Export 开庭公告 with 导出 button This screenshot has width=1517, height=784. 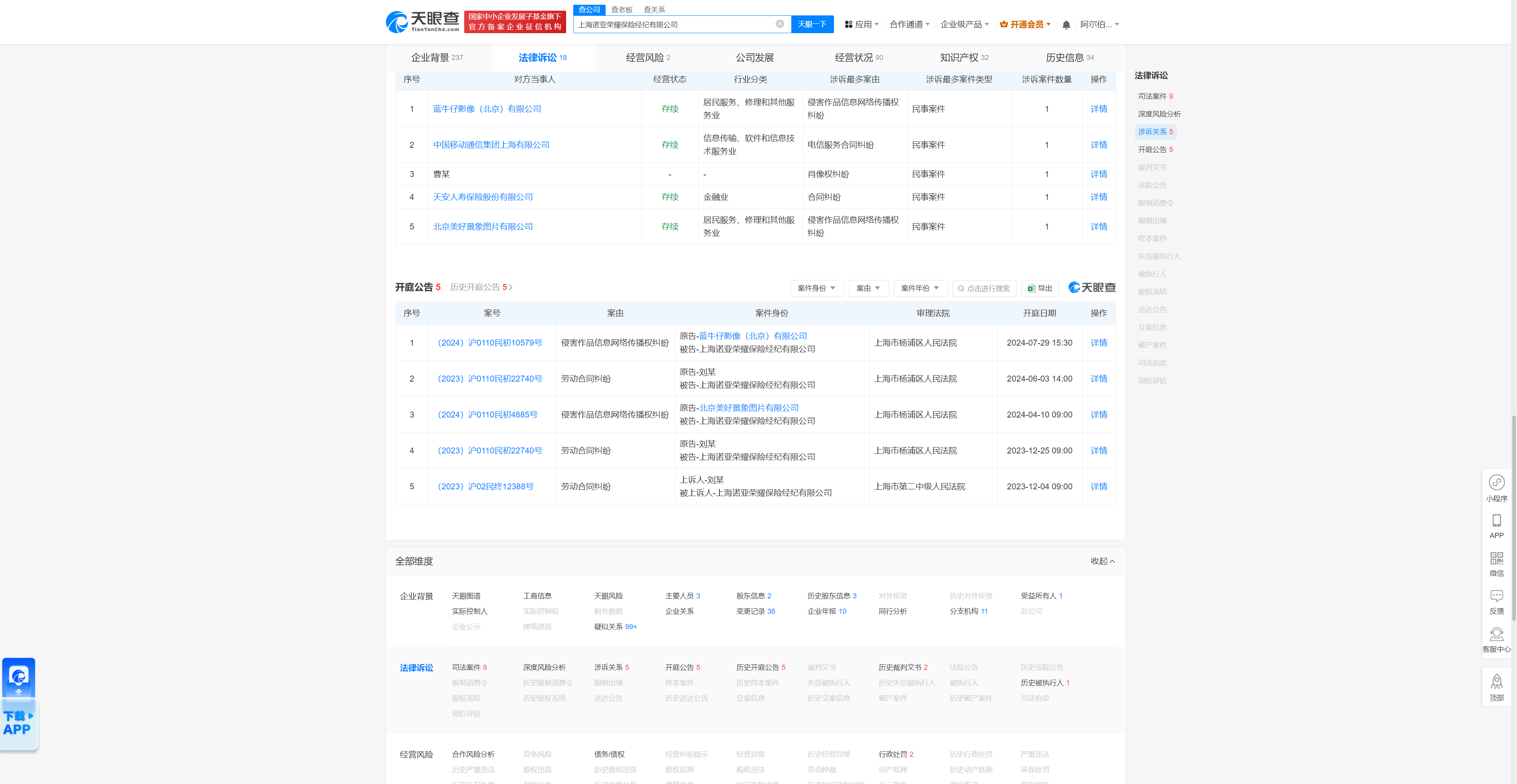pyautogui.click(x=1039, y=288)
